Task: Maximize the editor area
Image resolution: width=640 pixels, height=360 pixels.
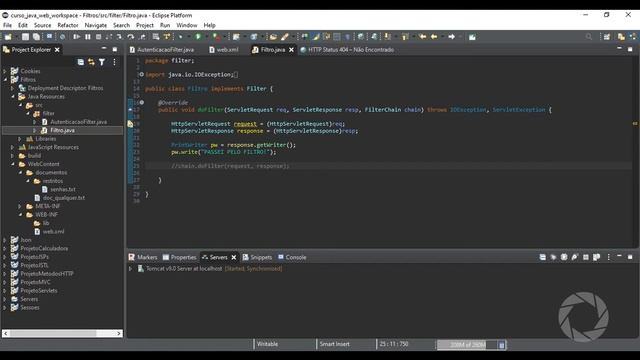Action: point(630,49)
